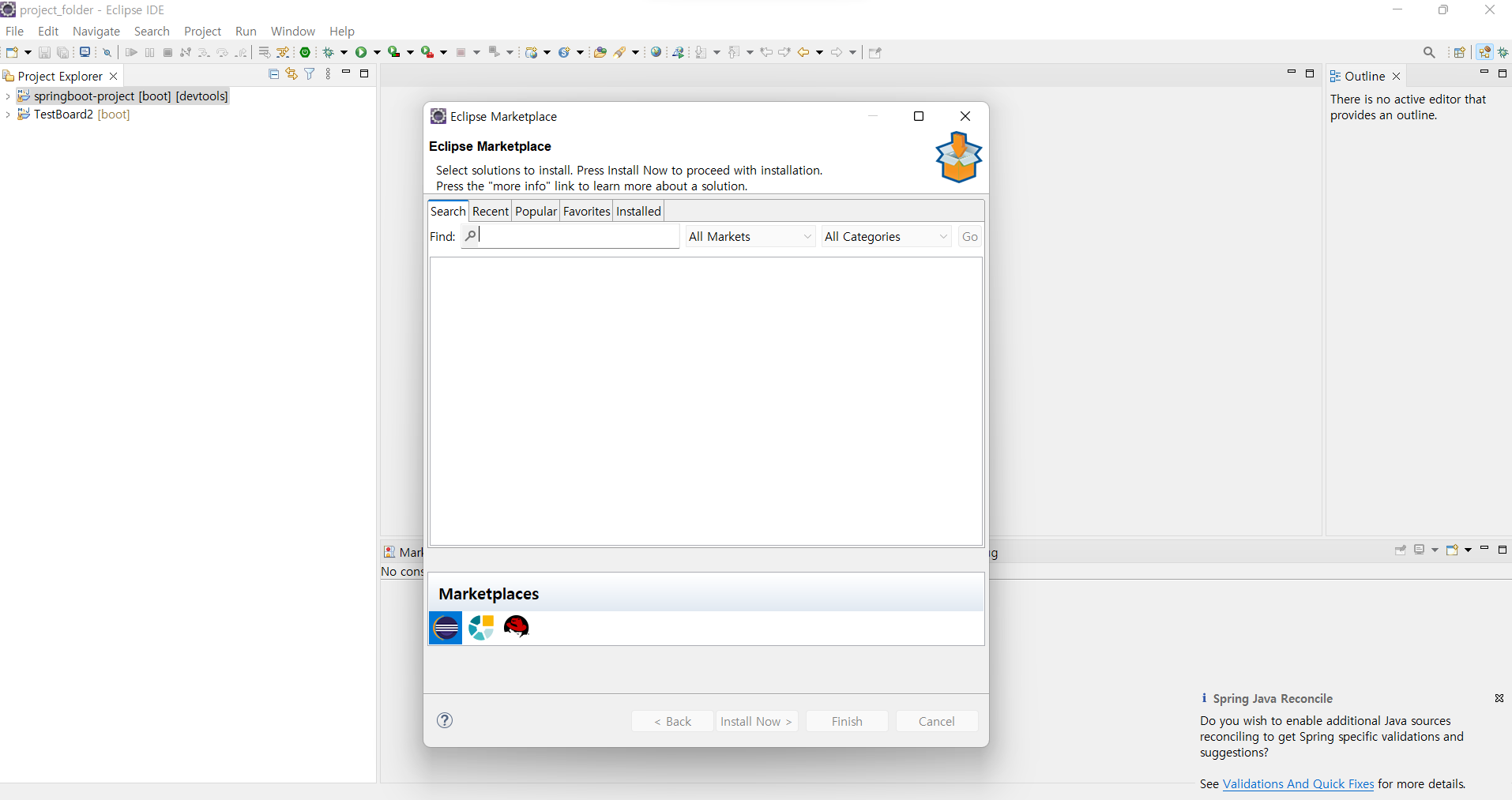Open the Back history dropdown arrow
The image size is (1512, 800).
819,52
